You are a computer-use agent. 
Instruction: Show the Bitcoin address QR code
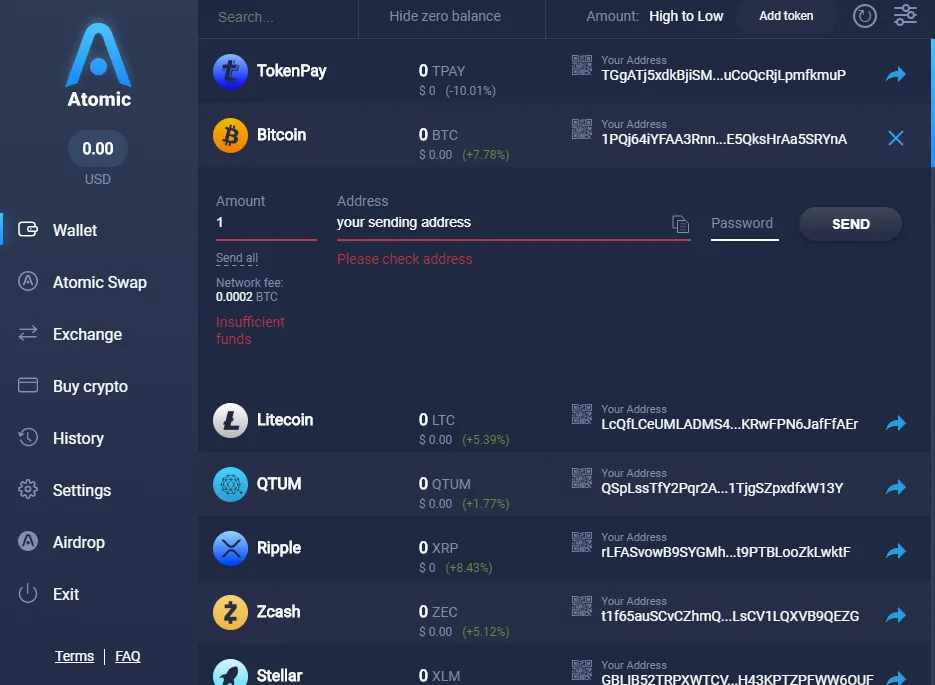tap(582, 129)
